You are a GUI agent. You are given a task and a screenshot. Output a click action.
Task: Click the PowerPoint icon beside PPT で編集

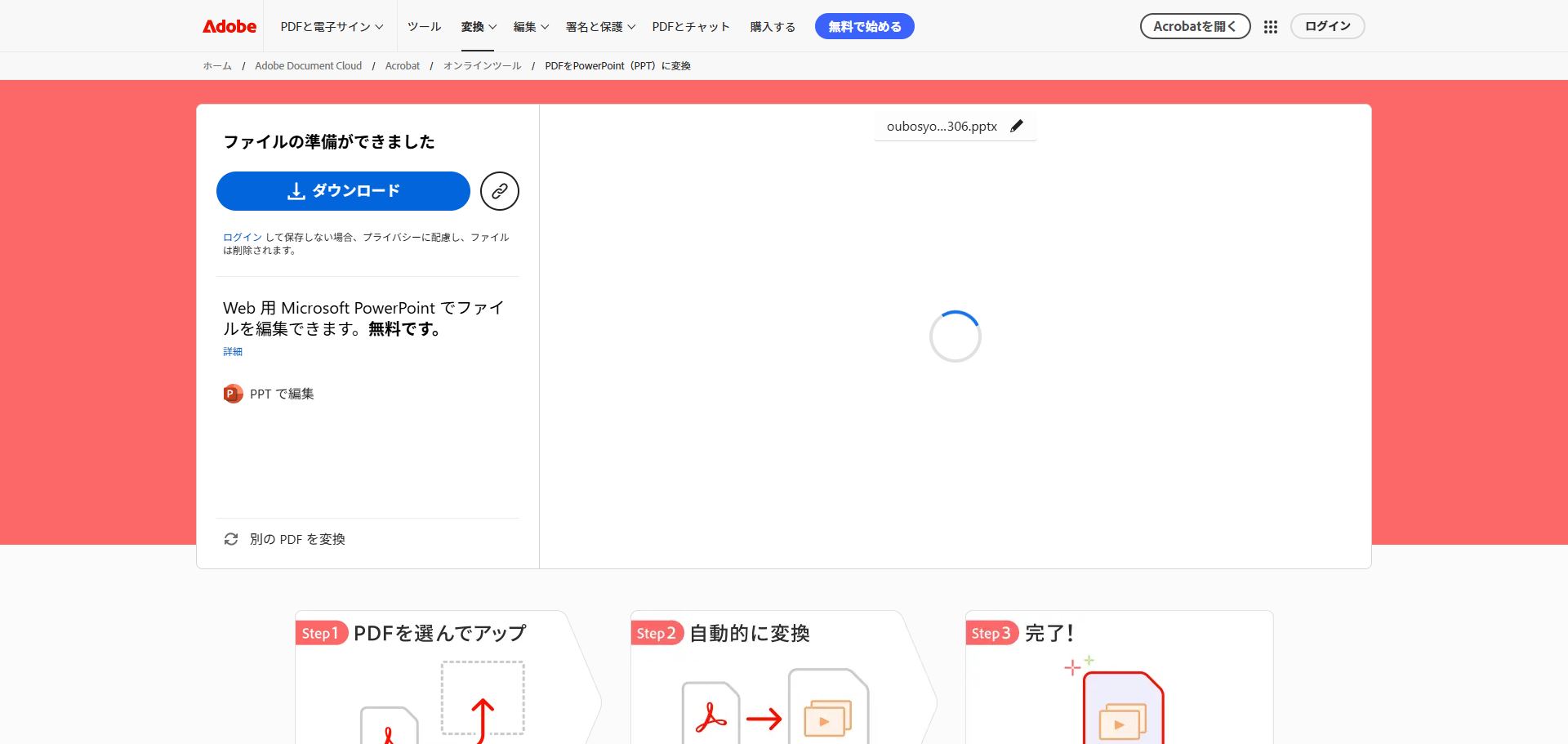pyautogui.click(x=233, y=394)
